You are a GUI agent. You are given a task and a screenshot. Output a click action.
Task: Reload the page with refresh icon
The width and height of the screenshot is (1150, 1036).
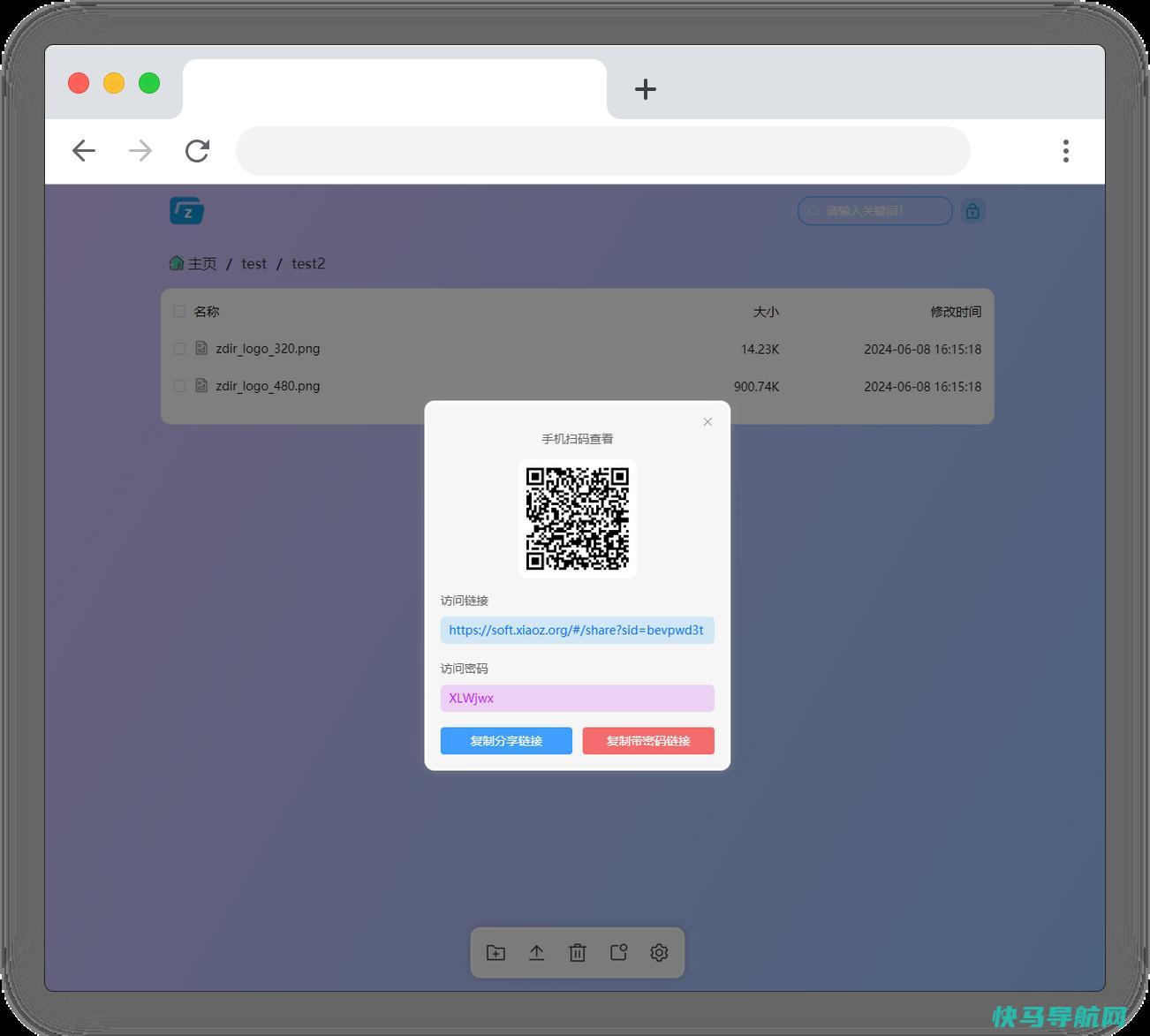197,150
